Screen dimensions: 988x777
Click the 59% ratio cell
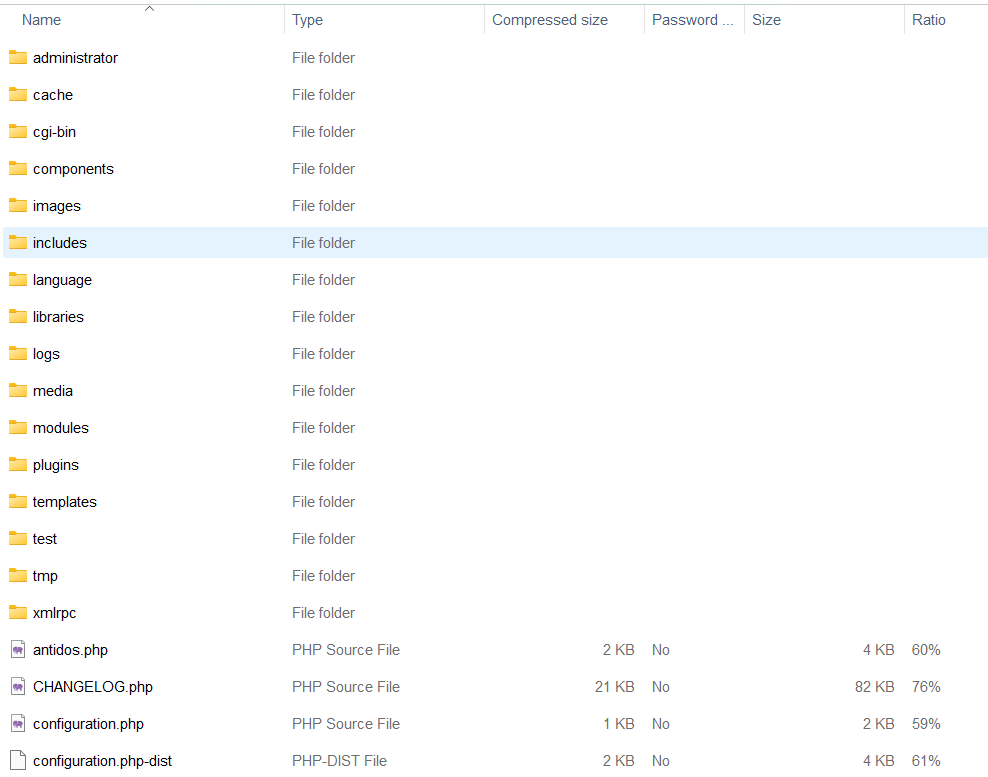(x=926, y=724)
